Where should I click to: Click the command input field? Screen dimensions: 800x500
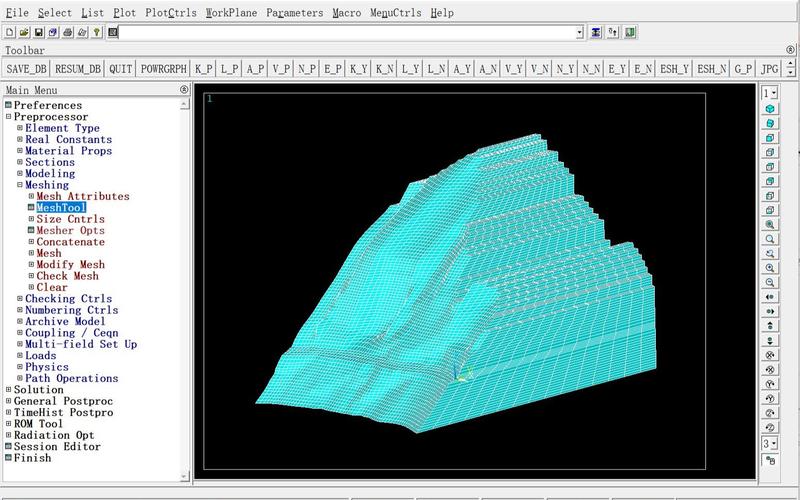(350, 32)
